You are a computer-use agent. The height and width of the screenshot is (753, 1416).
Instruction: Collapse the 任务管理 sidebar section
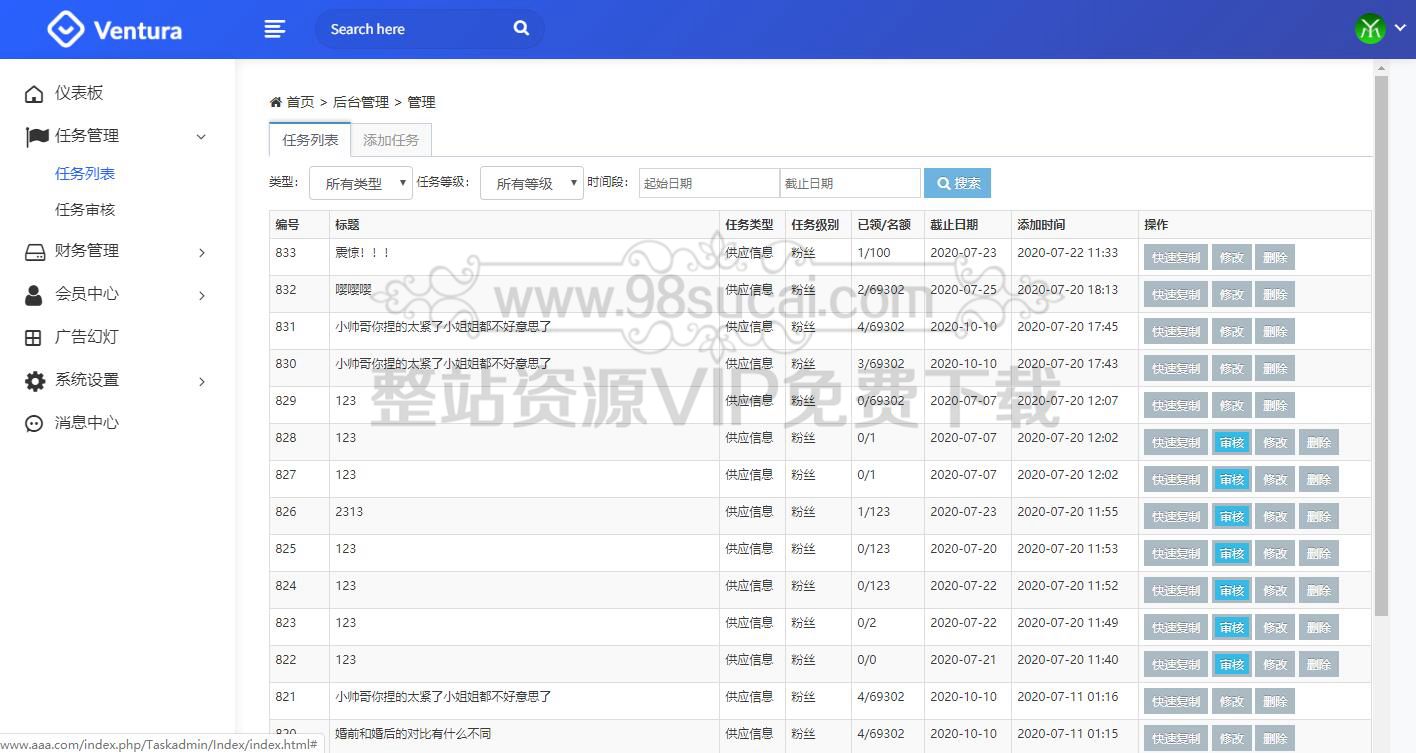tap(201, 137)
